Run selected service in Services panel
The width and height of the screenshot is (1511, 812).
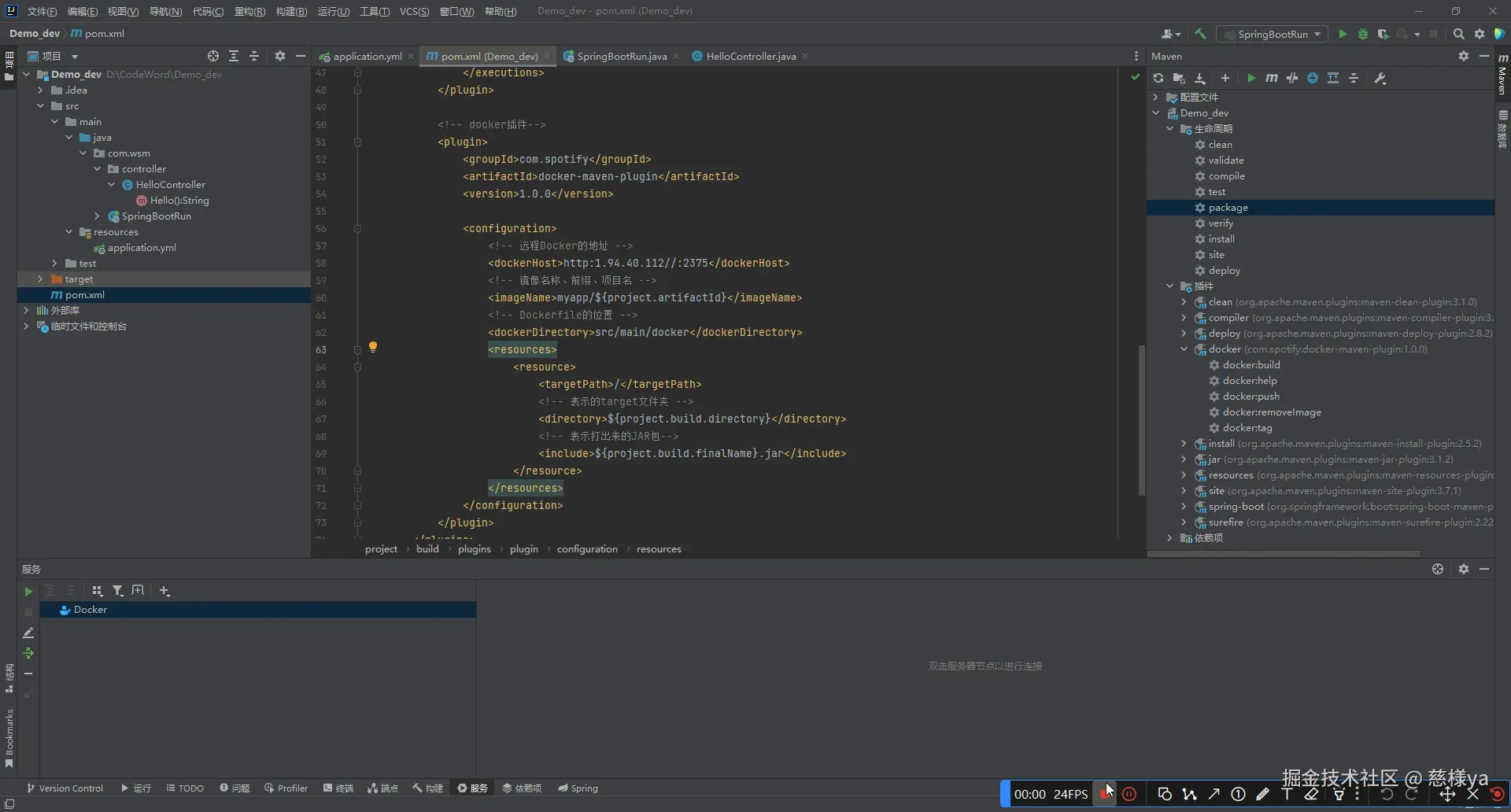click(28, 592)
